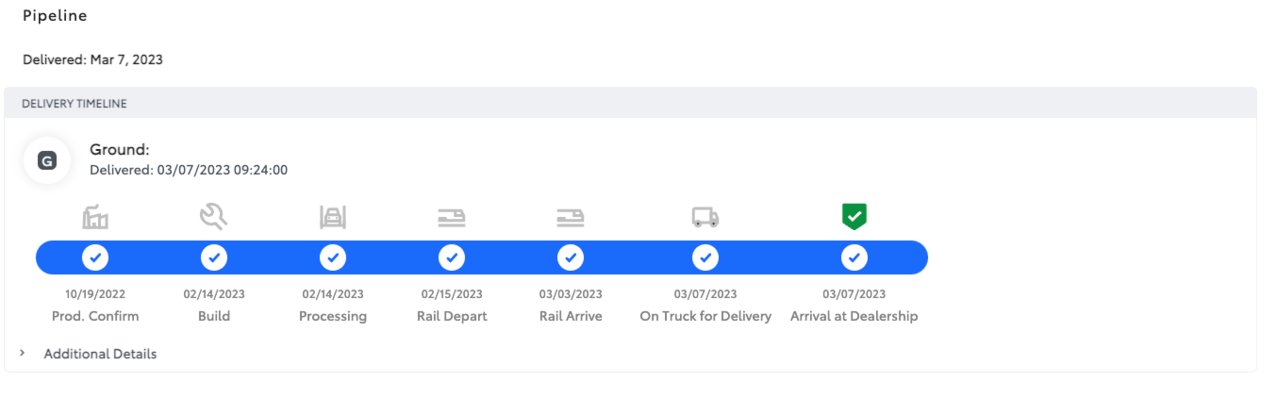This screenshot has height=415, width=1277.
Task: Click the G Ground badge icon
Action: [47, 160]
